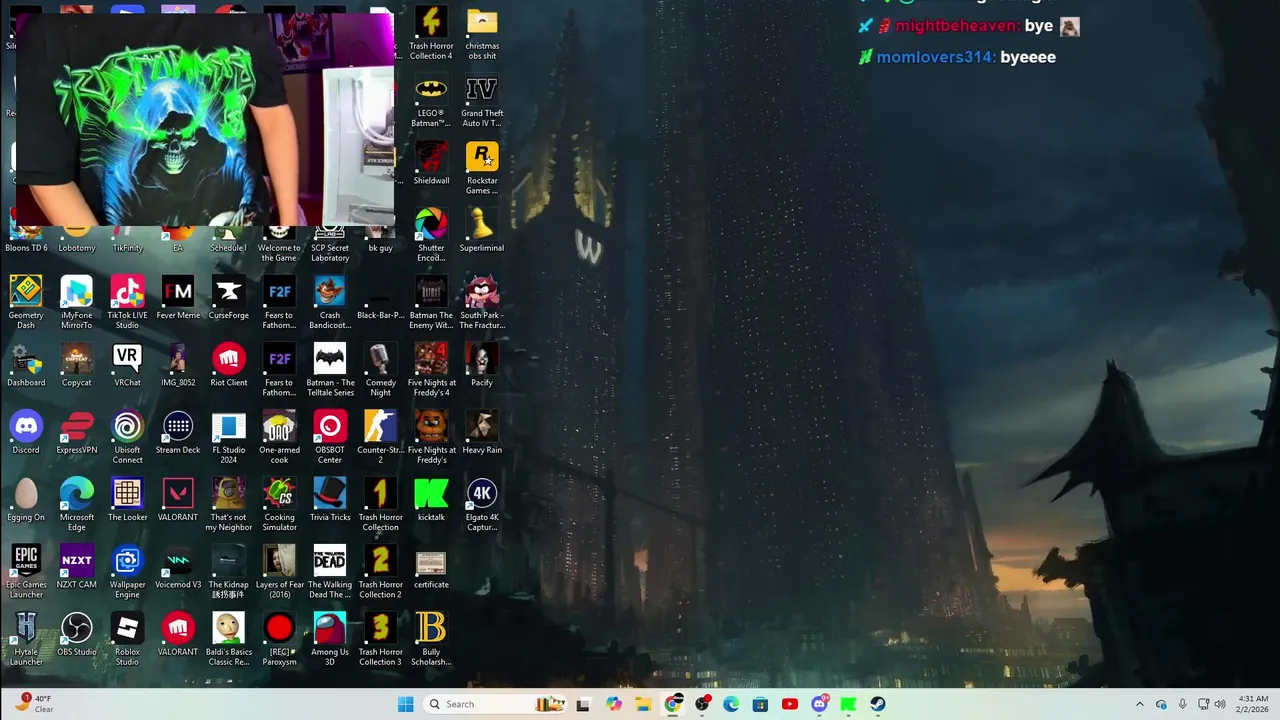Open the Egging On desktop icon
The width and height of the screenshot is (1280, 720).
click(26, 500)
